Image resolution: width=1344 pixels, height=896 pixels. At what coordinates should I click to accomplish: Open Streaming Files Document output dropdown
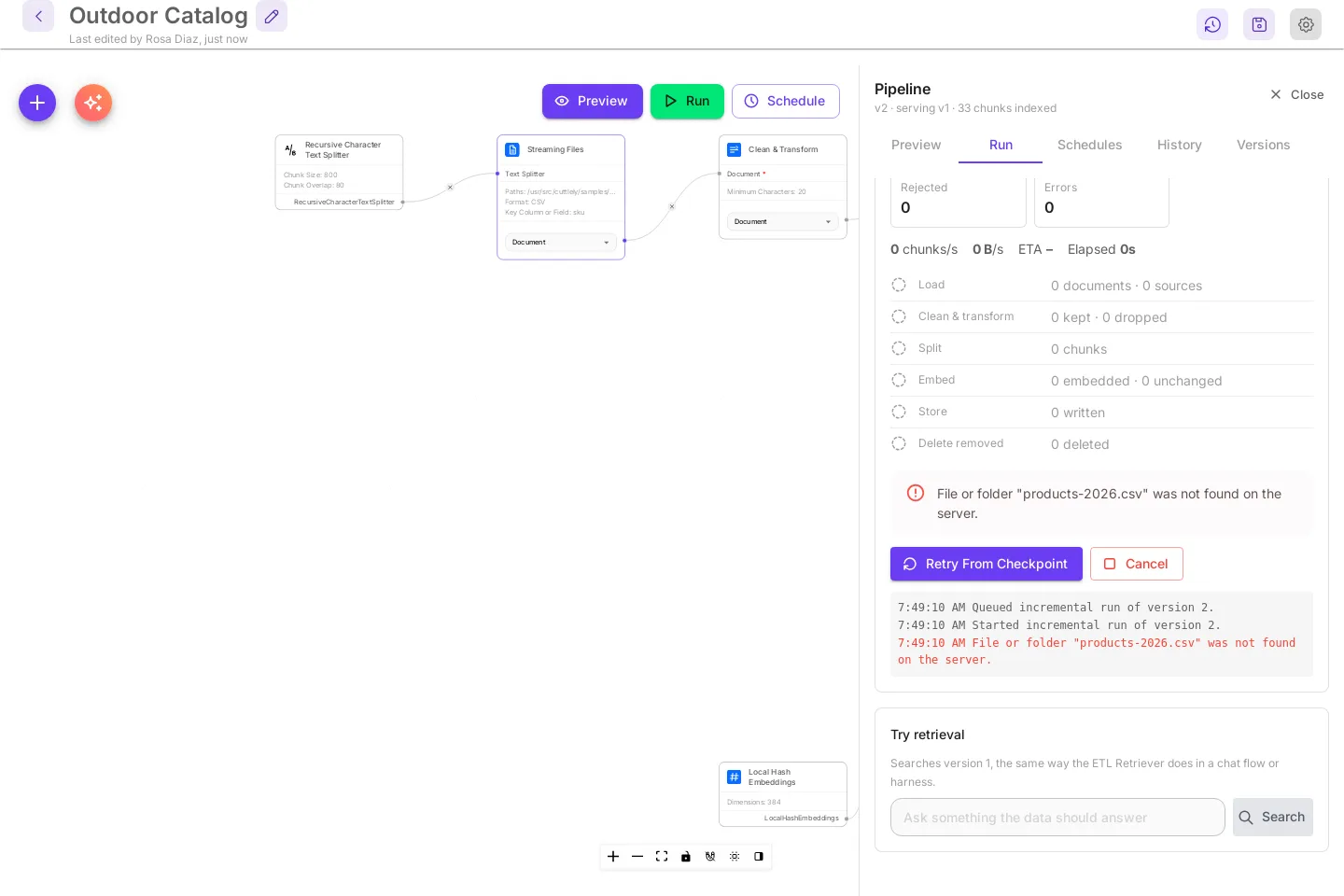tap(561, 243)
